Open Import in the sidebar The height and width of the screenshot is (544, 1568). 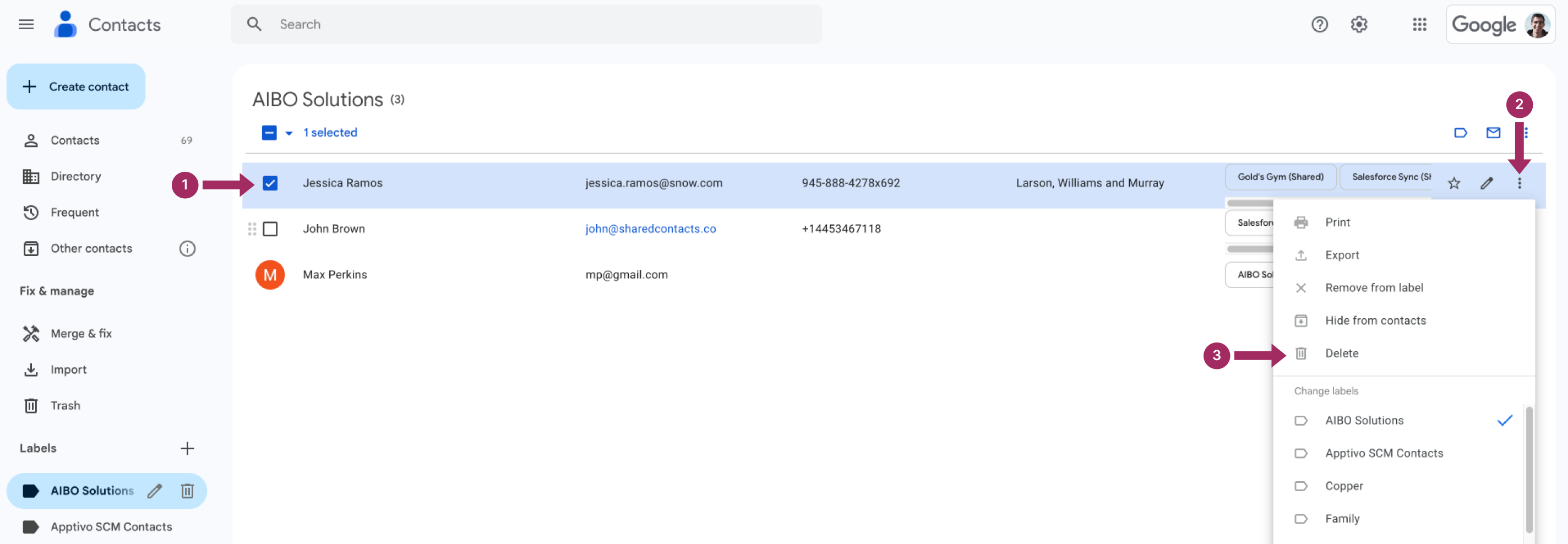coord(107,369)
